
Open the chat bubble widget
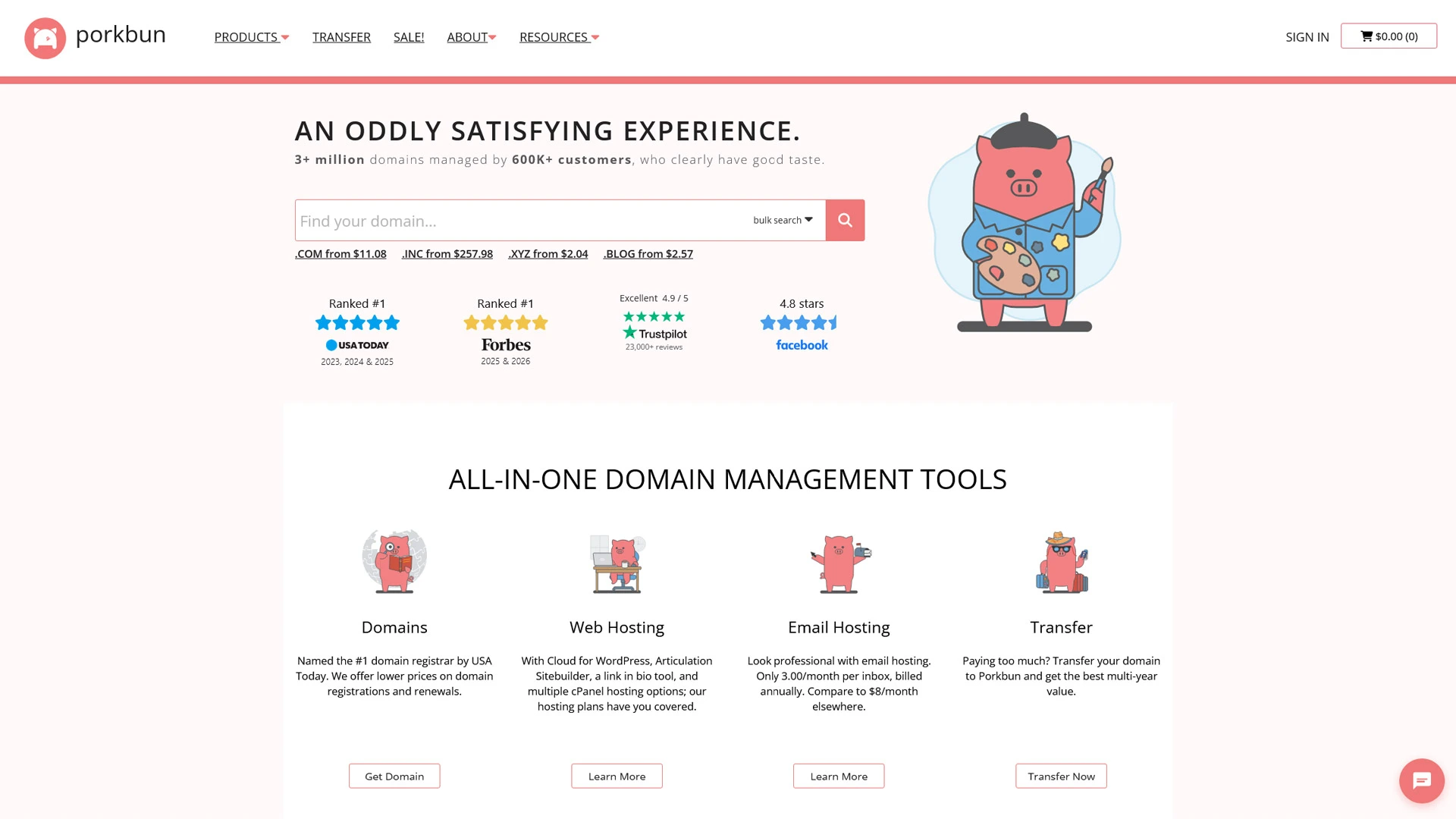point(1421,780)
